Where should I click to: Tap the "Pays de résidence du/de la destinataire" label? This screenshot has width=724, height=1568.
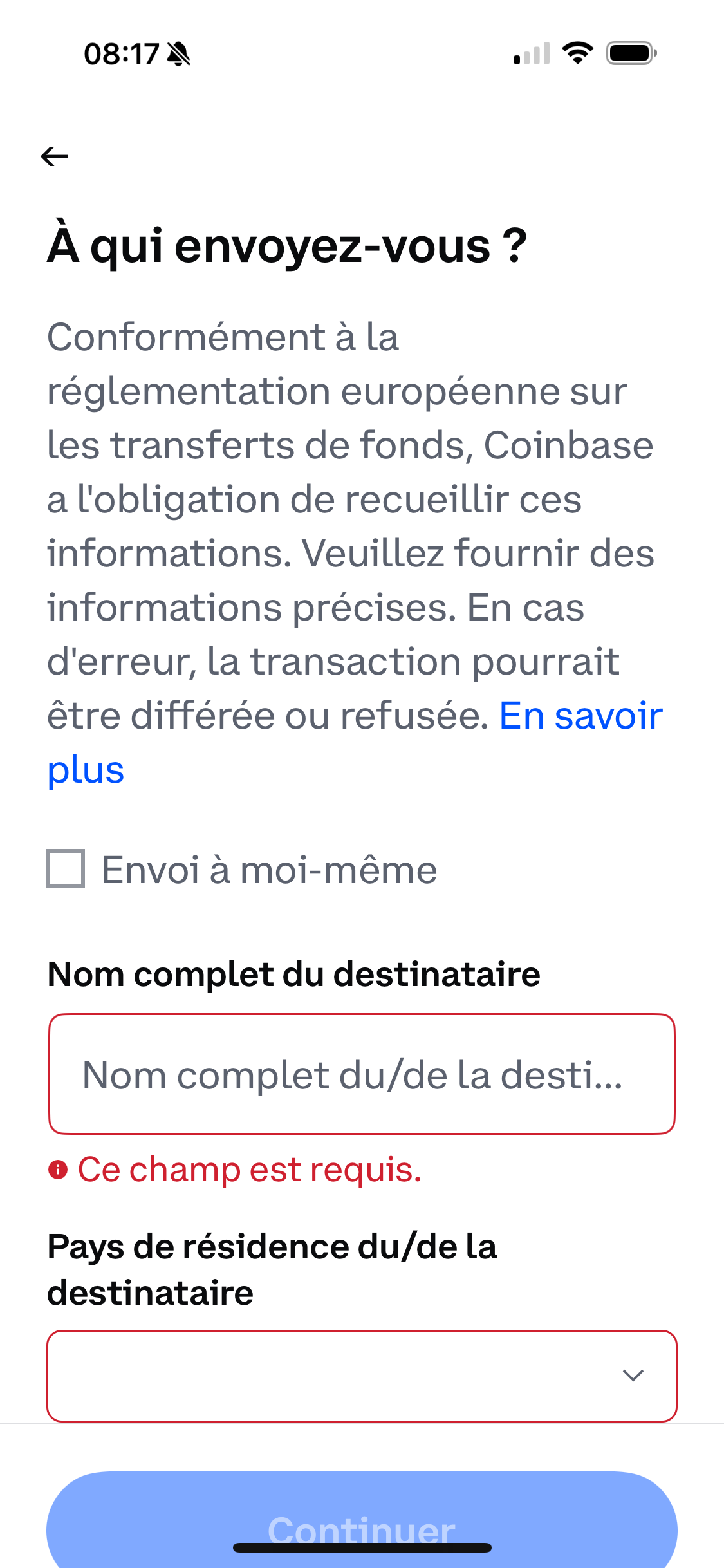pyautogui.click(x=272, y=1269)
